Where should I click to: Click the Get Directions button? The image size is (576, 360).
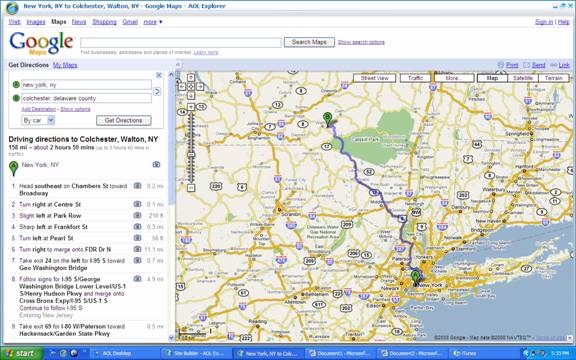click(x=123, y=120)
